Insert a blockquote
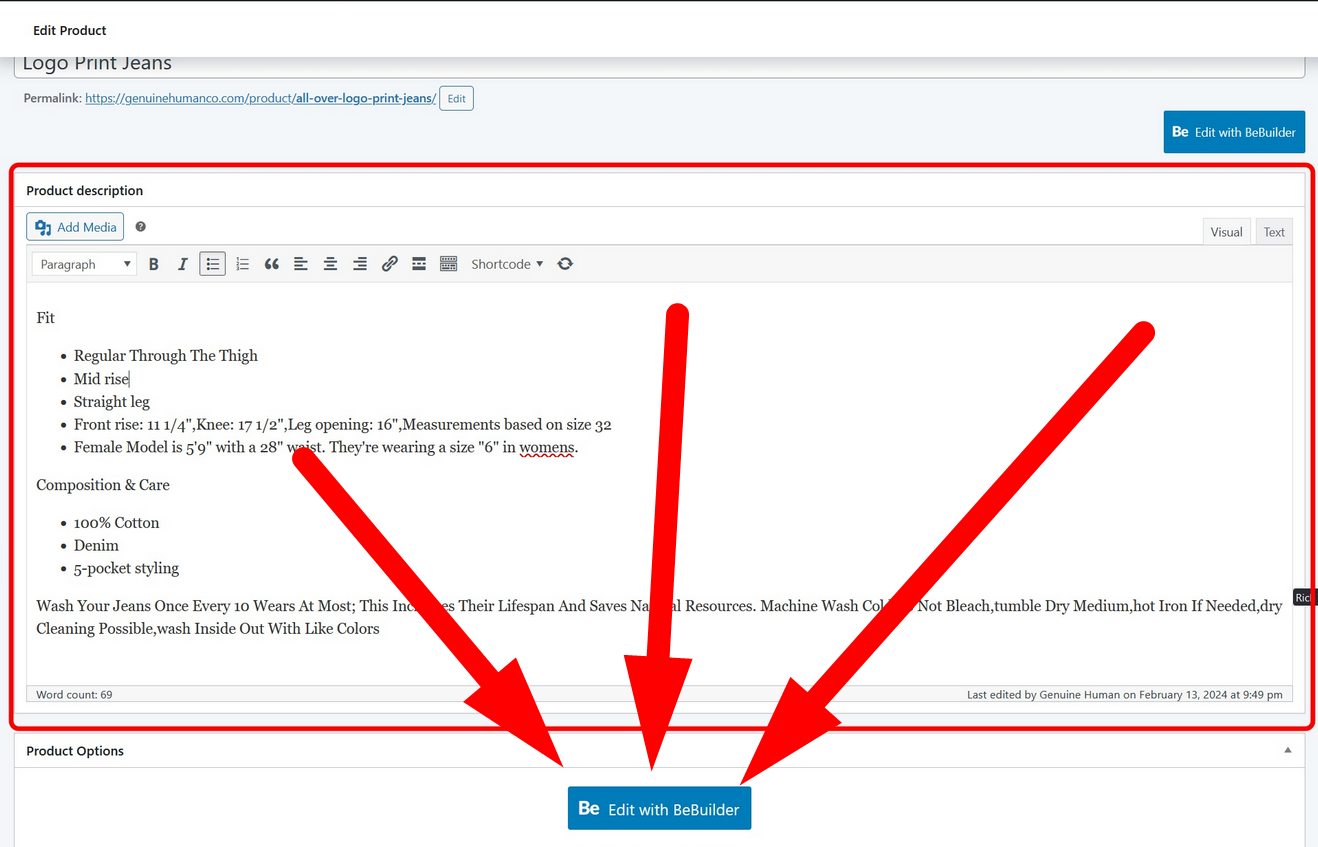The width and height of the screenshot is (1318, 847). (x=271, y=264)
